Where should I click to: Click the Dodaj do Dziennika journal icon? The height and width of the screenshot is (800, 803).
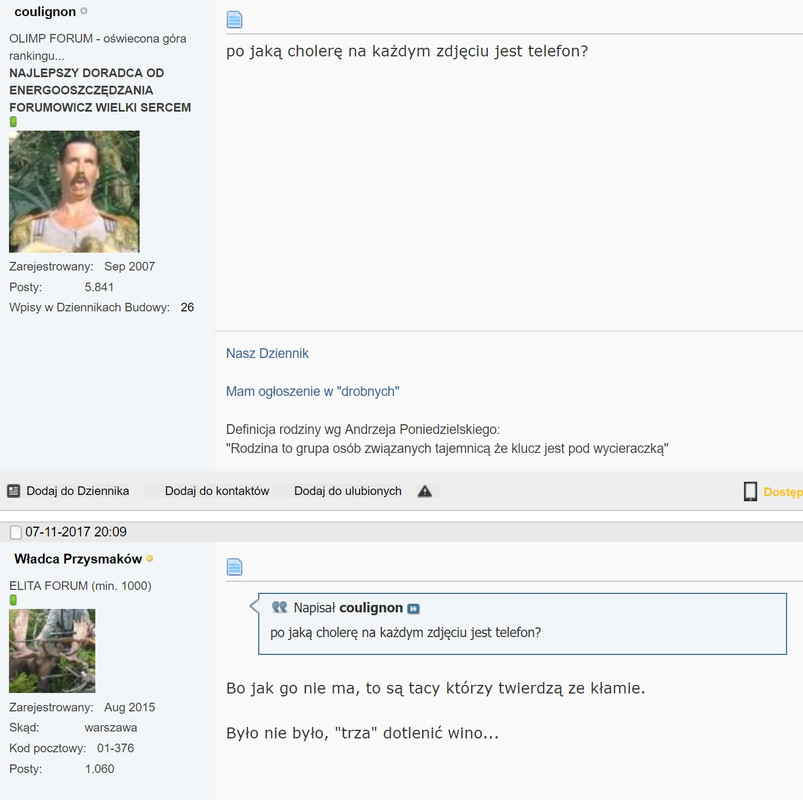[x=13, y=491]
